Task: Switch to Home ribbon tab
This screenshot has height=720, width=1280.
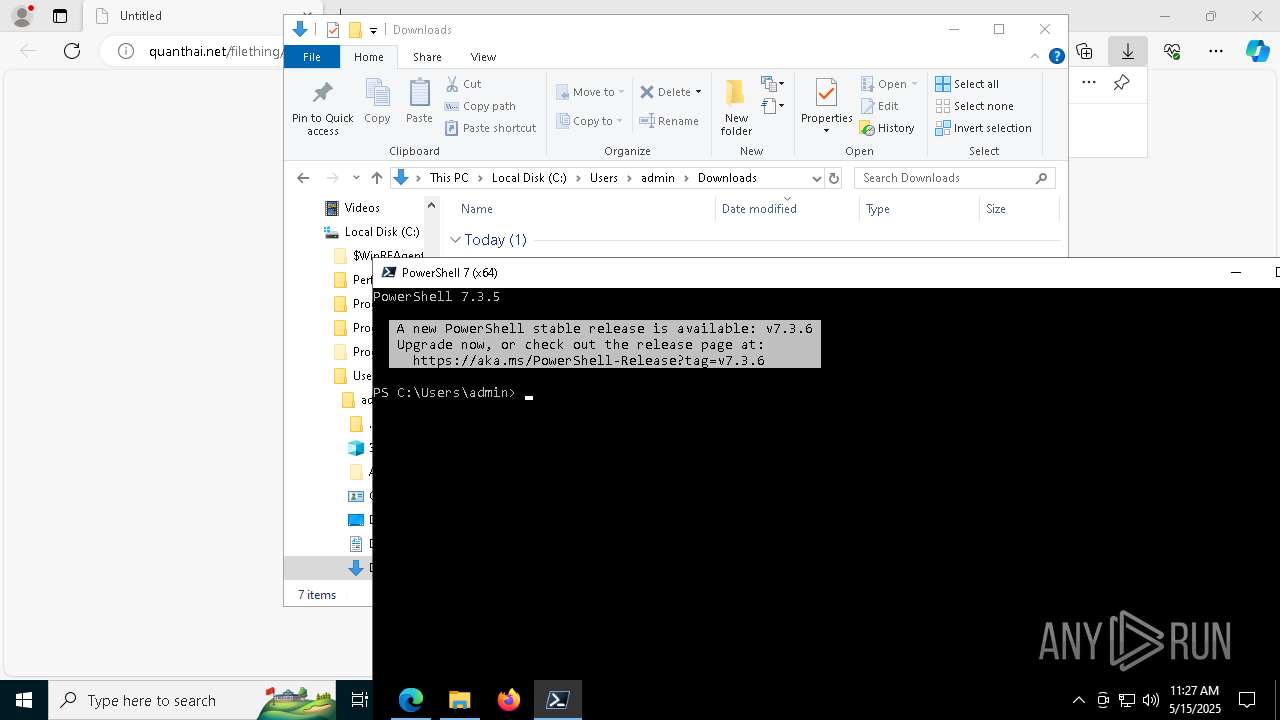Action: [x=369, y=57]
